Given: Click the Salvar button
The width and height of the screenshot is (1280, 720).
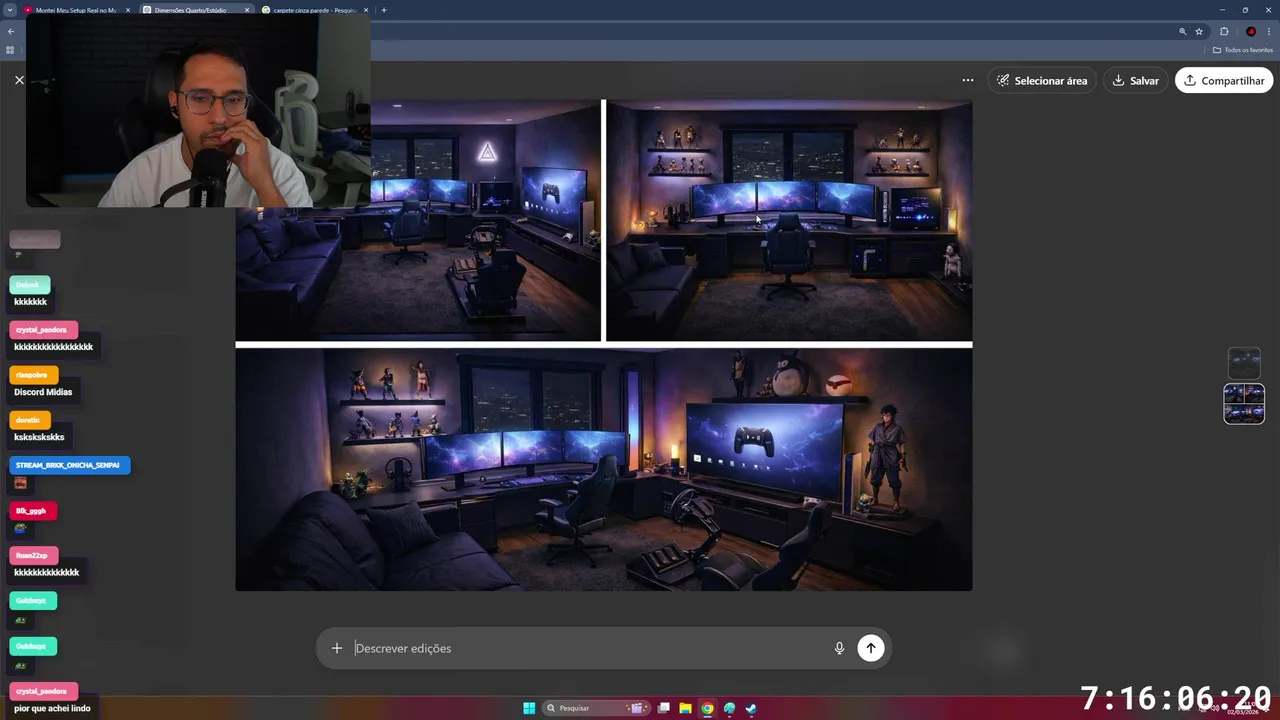Looking at the screenshot, I should (1135, 80).
